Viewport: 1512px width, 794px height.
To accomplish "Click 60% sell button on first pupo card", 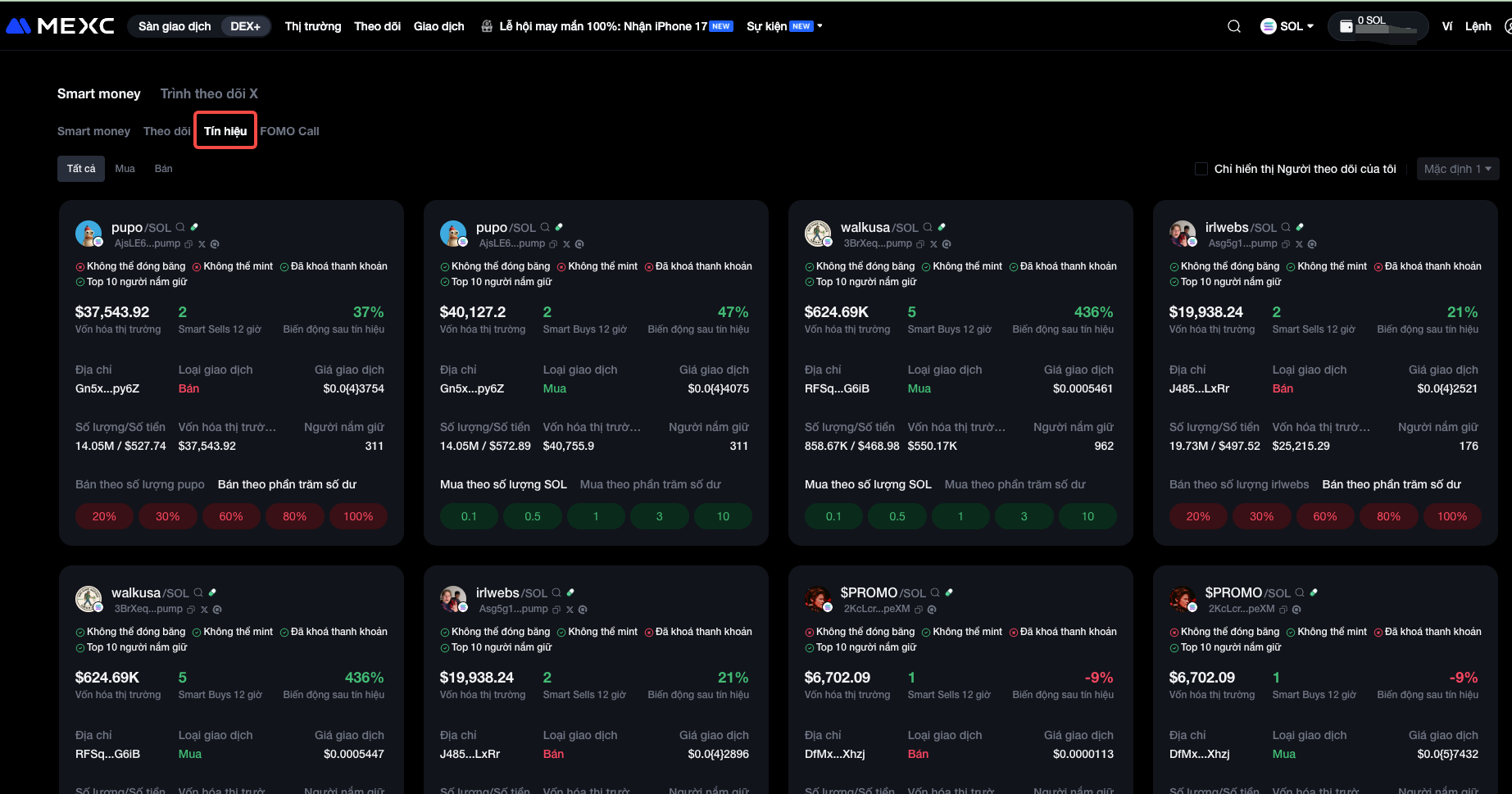I will click(231, 516).
